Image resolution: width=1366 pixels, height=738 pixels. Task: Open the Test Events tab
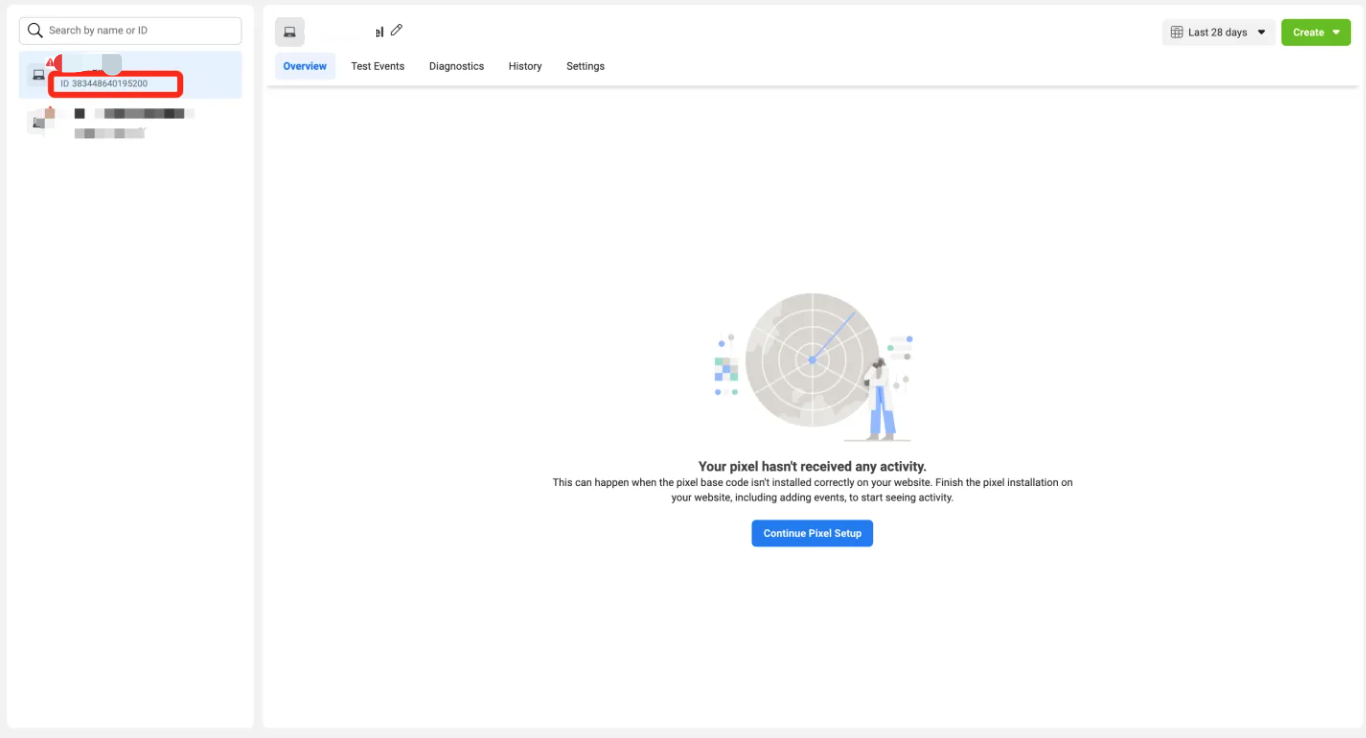(377, 66)
